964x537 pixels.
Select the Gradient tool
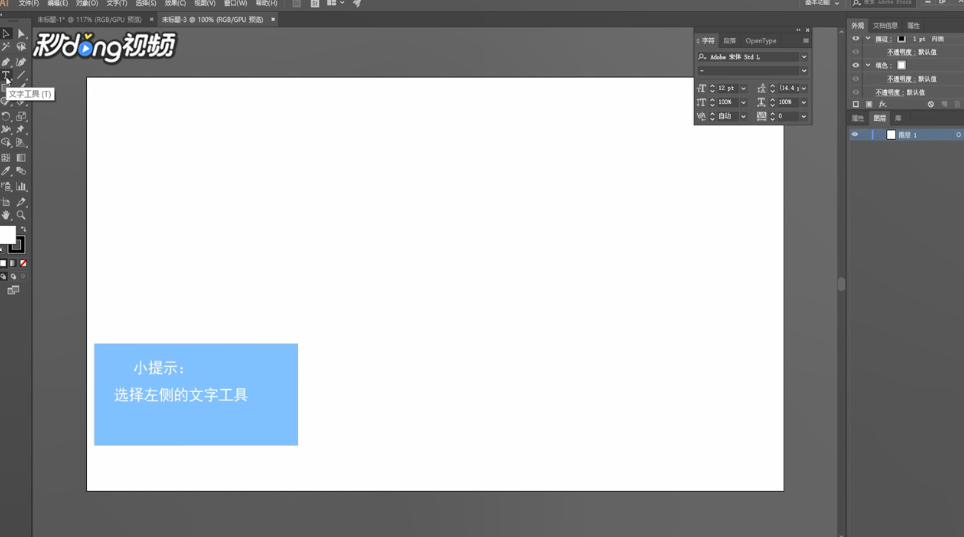(x=21, y=158)
